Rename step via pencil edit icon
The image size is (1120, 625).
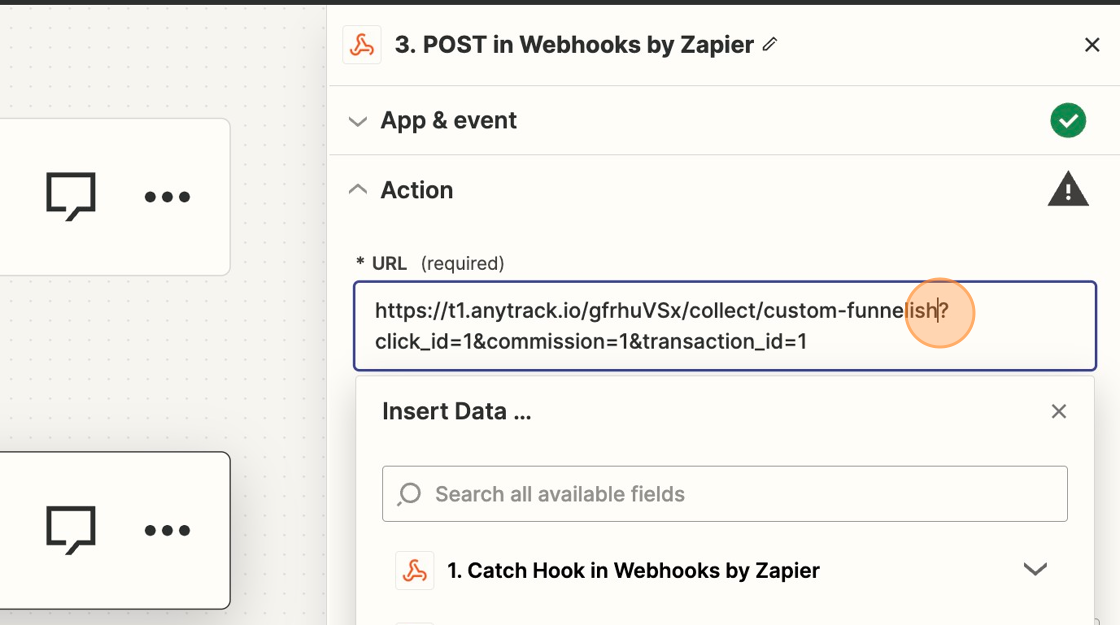769,44
